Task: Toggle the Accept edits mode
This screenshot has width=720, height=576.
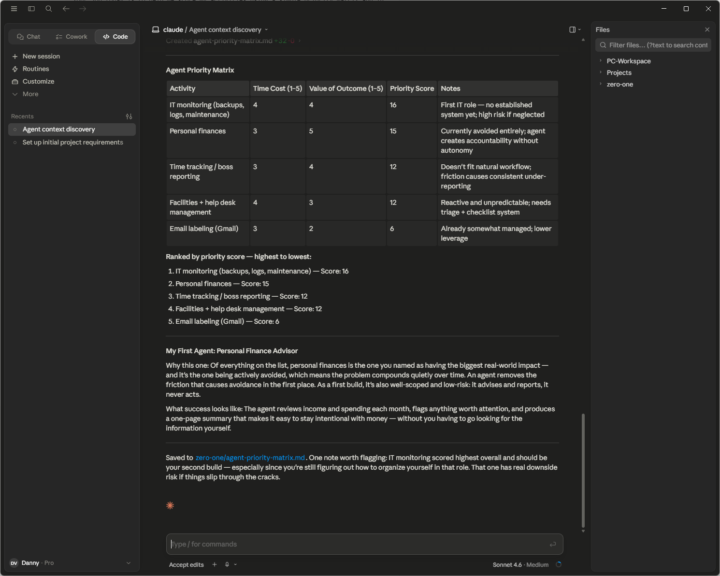Action: 186,565
